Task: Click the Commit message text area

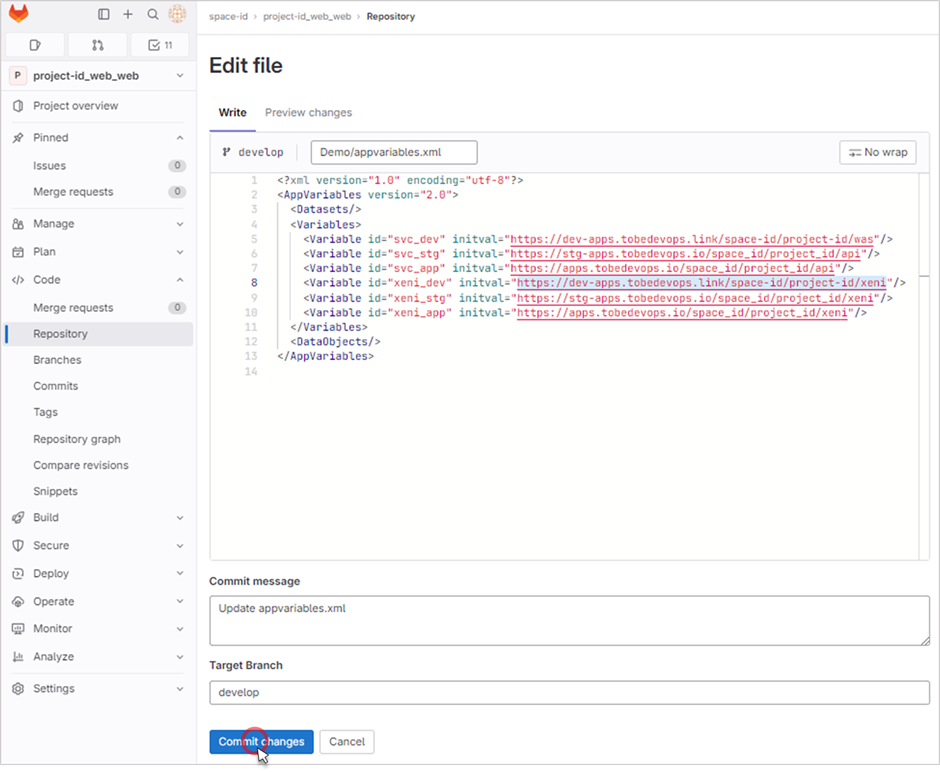Action: tap(570, 621)
